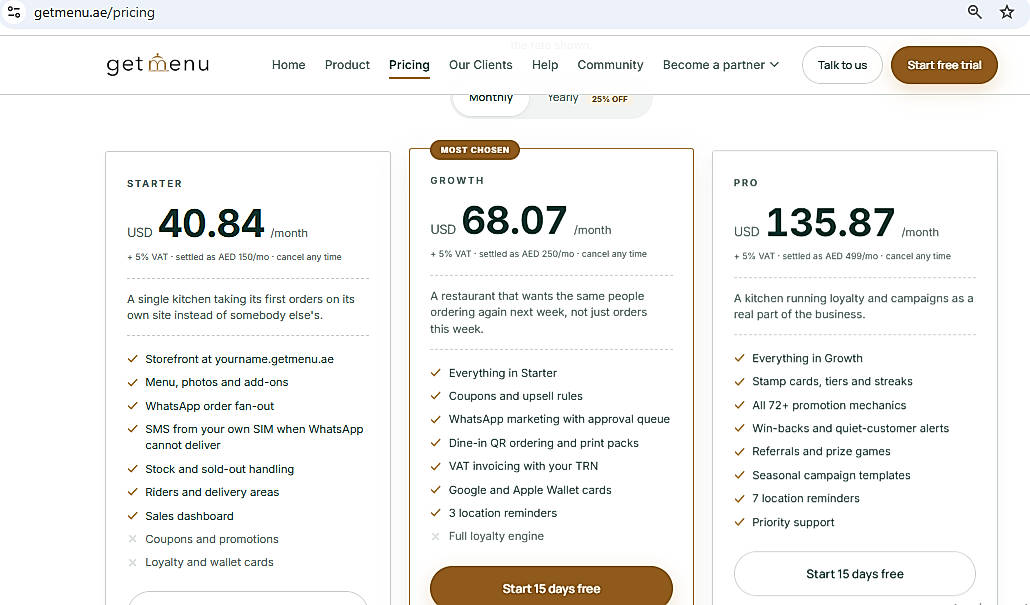Click the MOST CHOSEN badge
Image resolution: width=1030 pixels, height=605 pixels.
475,150
